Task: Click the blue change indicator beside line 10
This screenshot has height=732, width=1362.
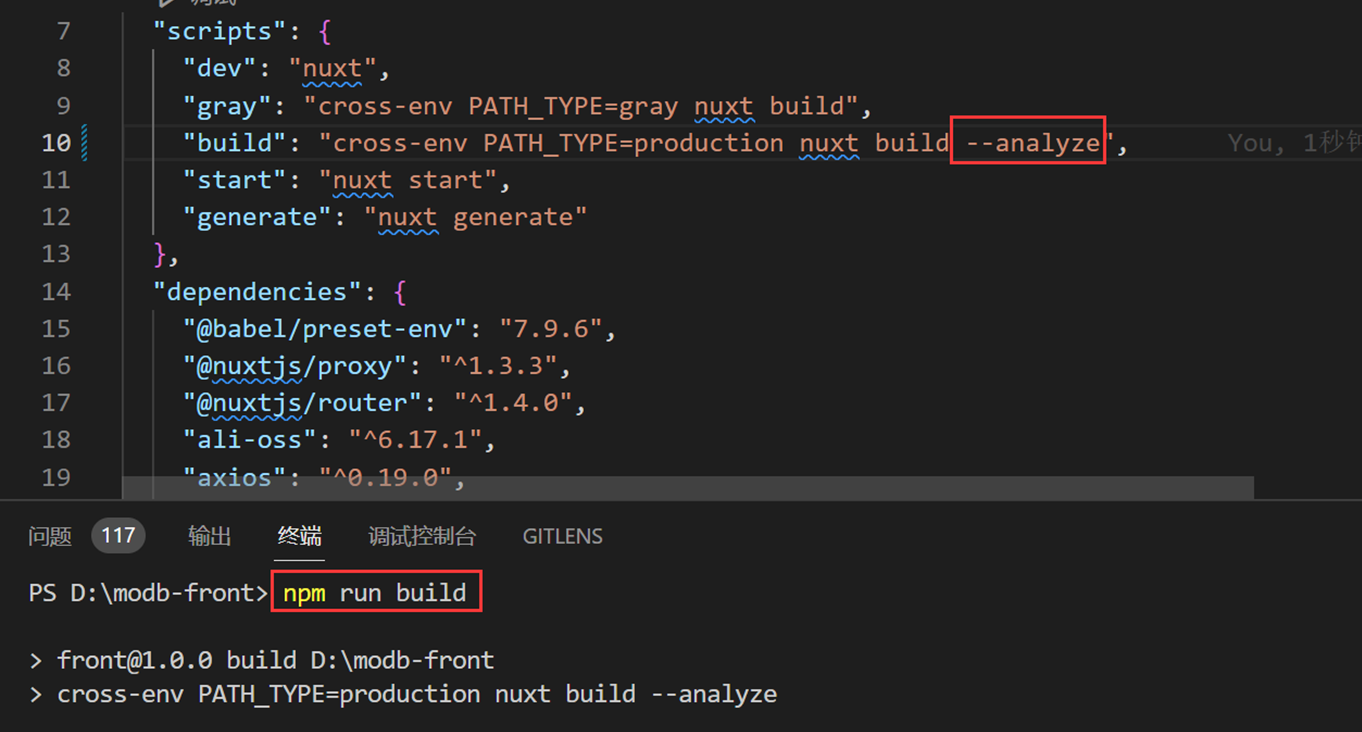Action: (84, 143)
